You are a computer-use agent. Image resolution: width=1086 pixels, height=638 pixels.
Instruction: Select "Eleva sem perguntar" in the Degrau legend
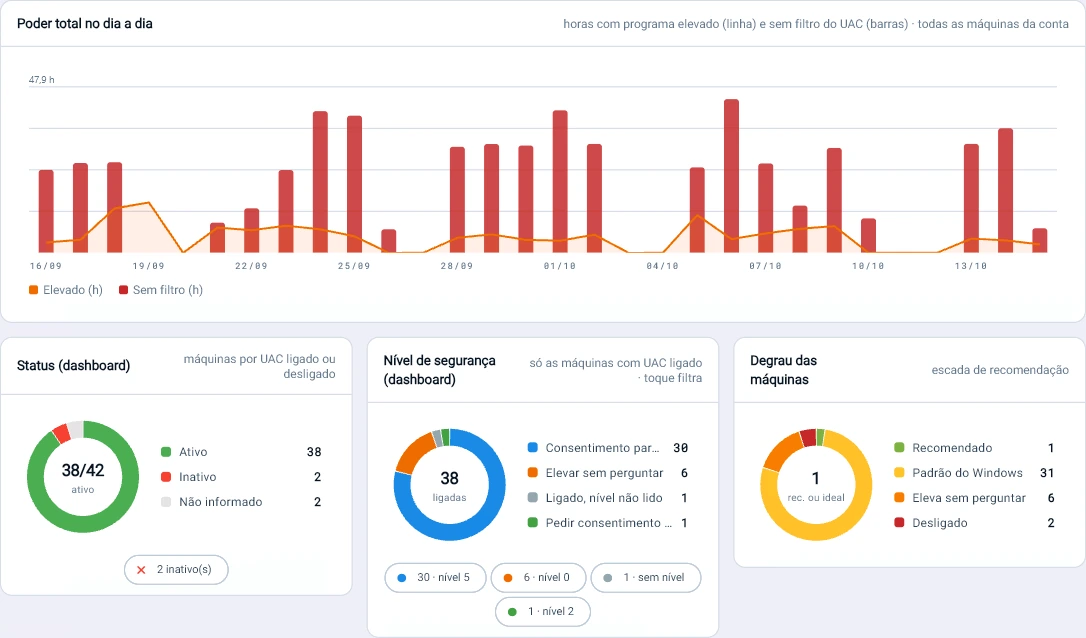click(x=974, y=497)
